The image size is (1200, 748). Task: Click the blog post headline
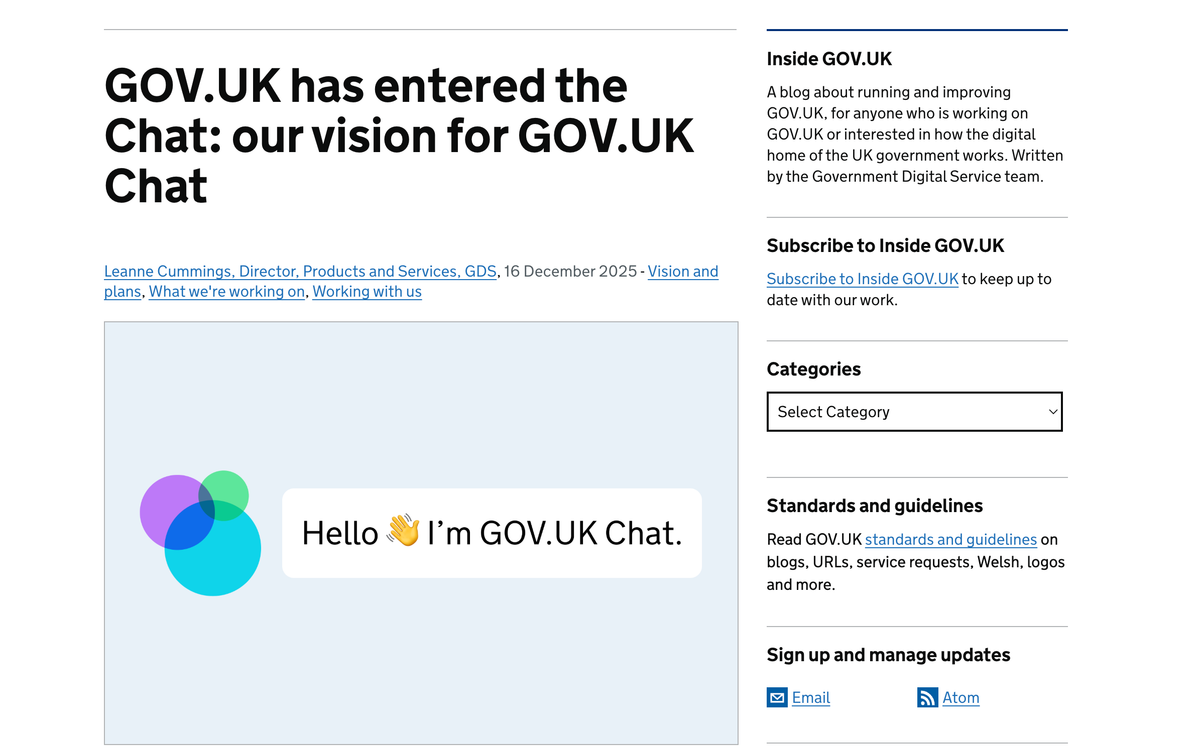coord(398,135)
